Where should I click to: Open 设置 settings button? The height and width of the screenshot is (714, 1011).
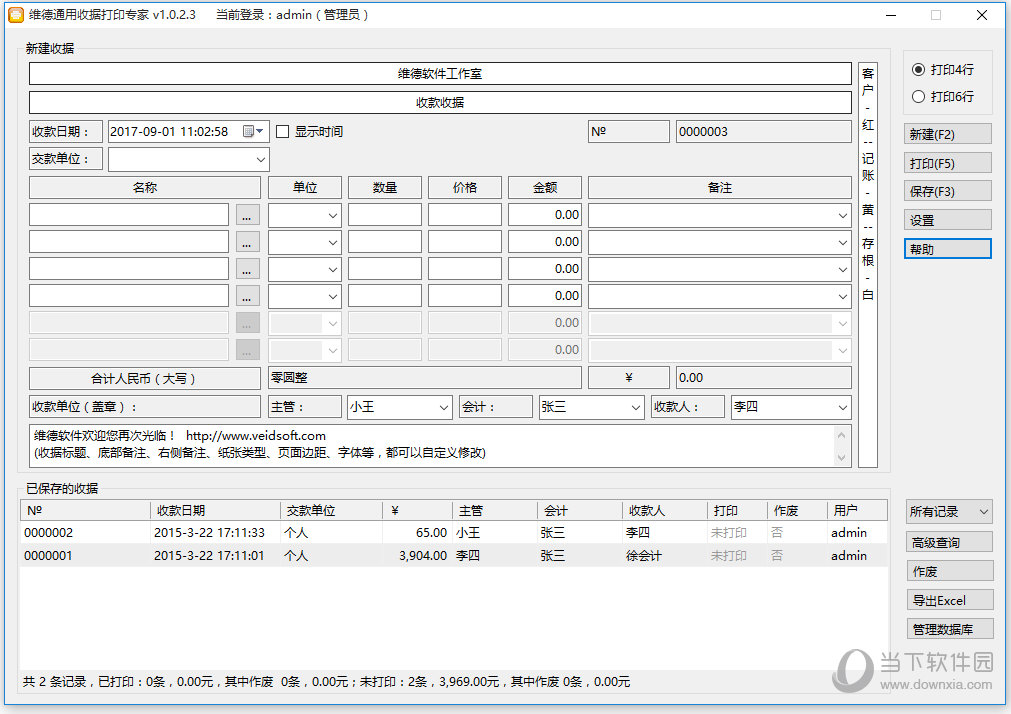[x=948, y=220]
